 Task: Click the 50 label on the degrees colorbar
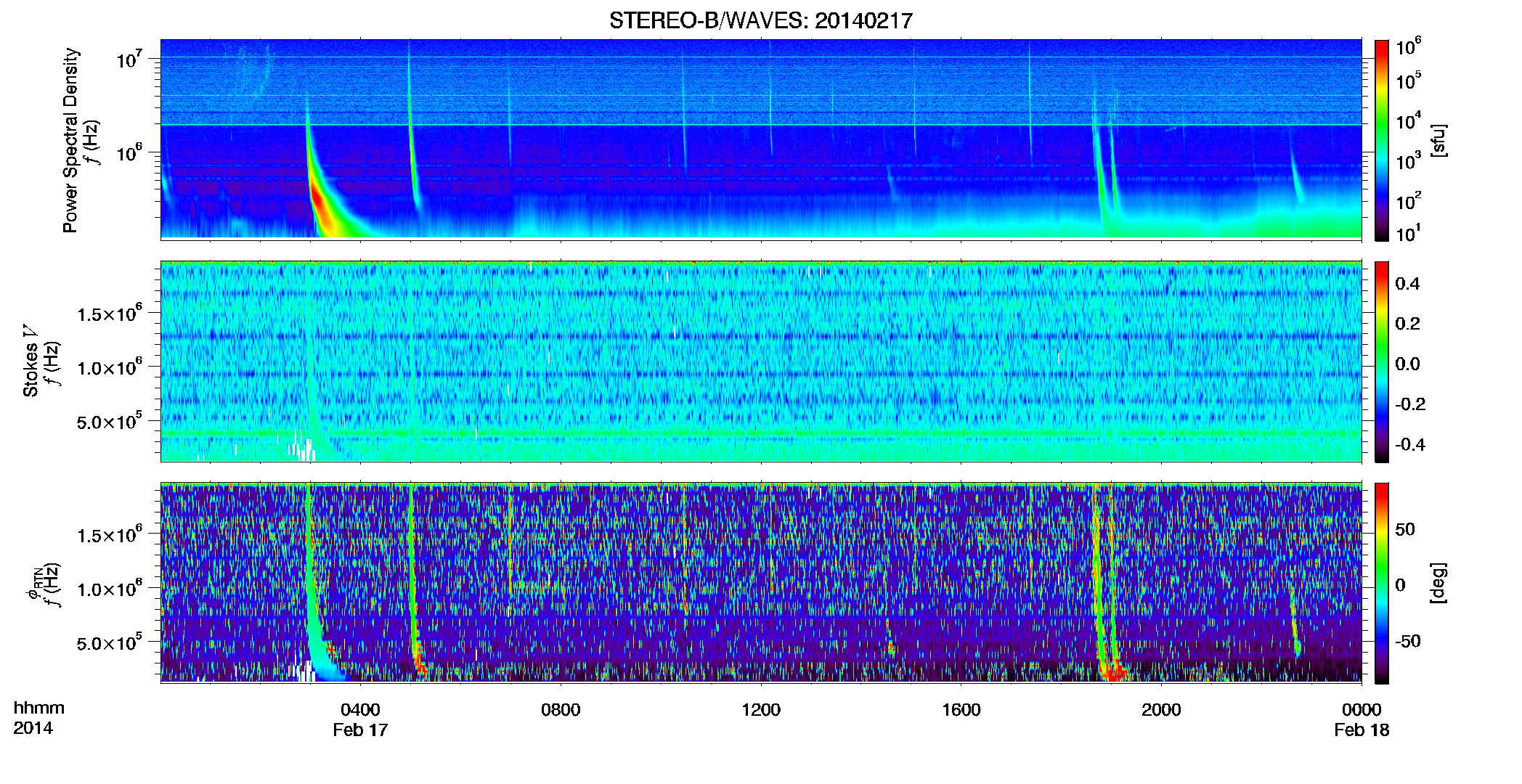[1405, 529]
